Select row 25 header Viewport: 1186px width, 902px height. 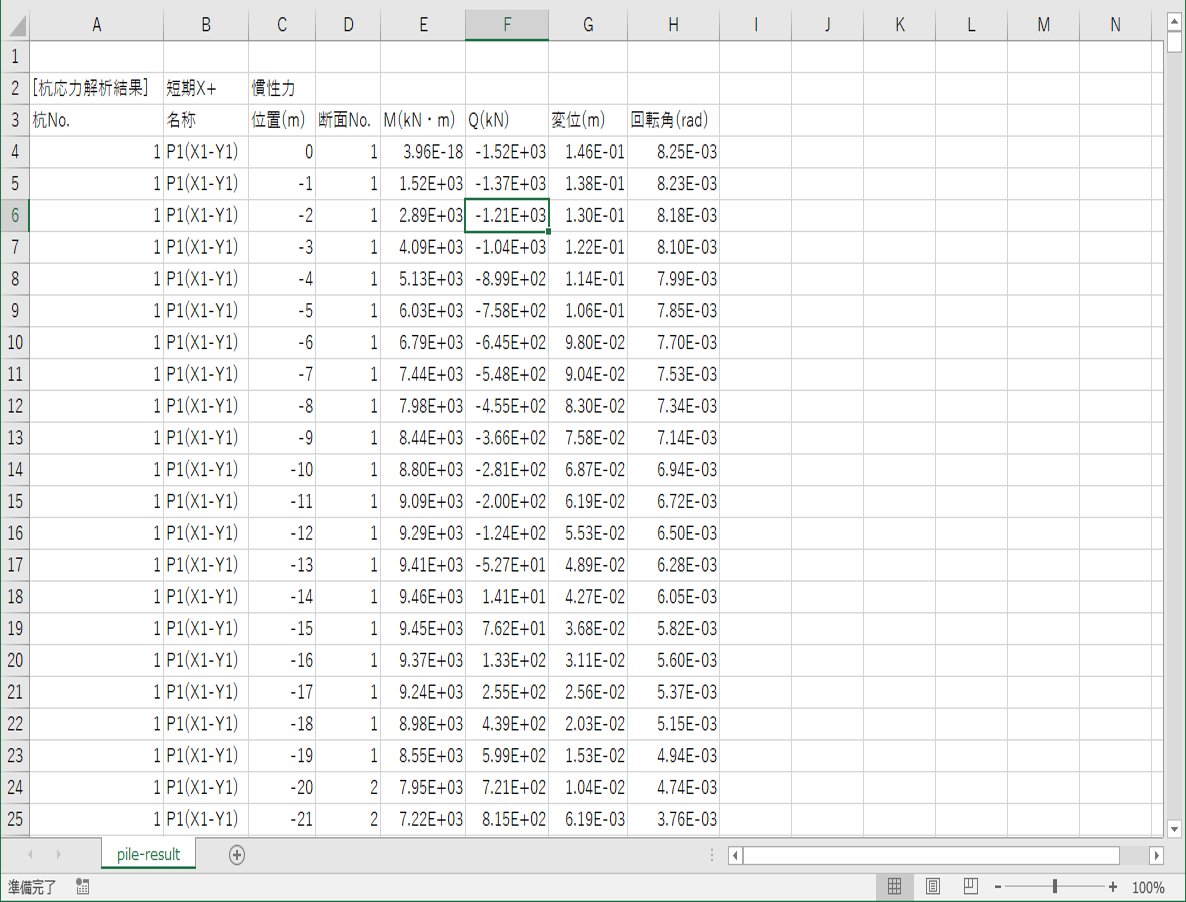pos(14,819)
